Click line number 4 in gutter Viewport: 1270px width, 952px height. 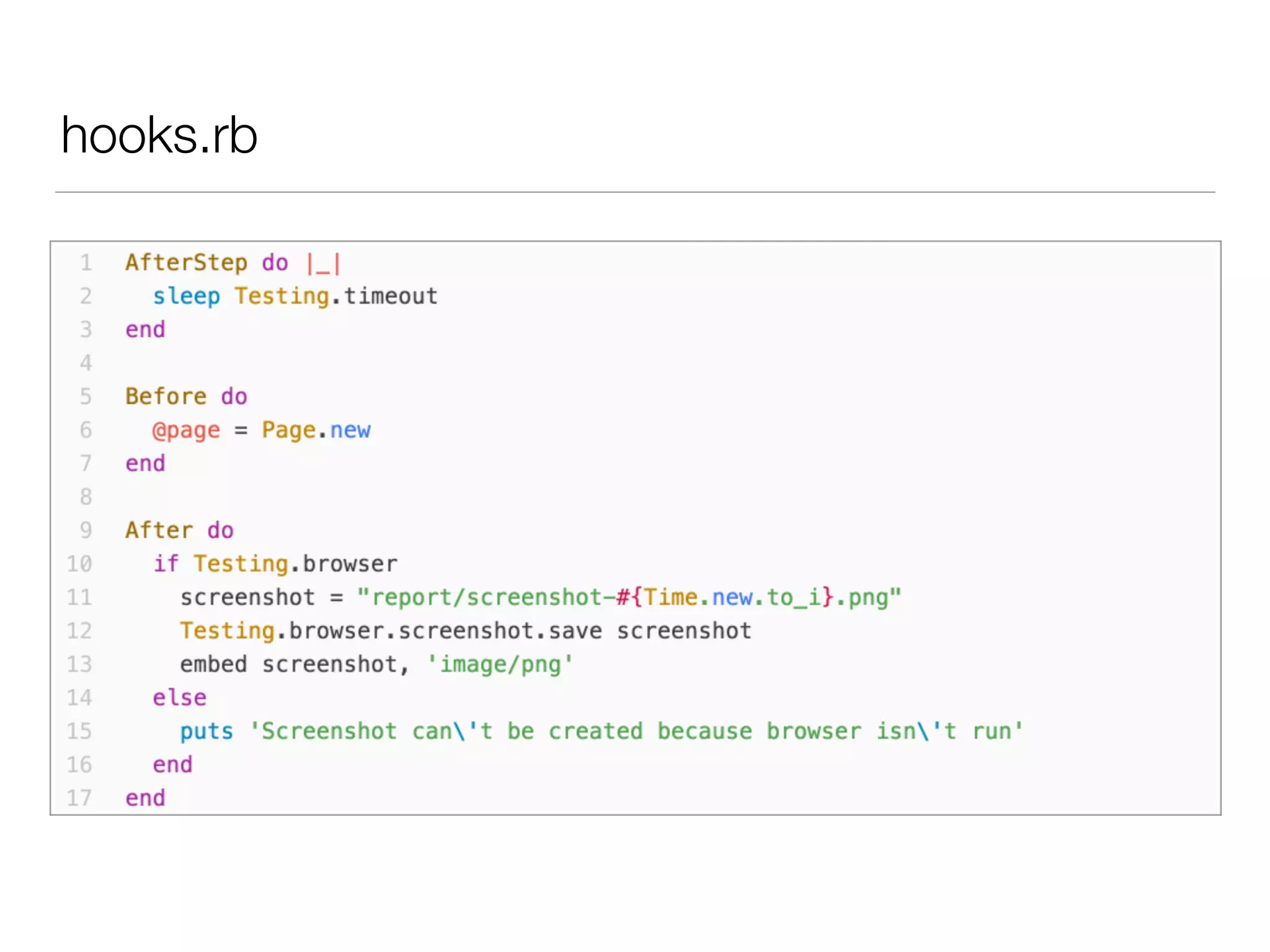(86, 363)
